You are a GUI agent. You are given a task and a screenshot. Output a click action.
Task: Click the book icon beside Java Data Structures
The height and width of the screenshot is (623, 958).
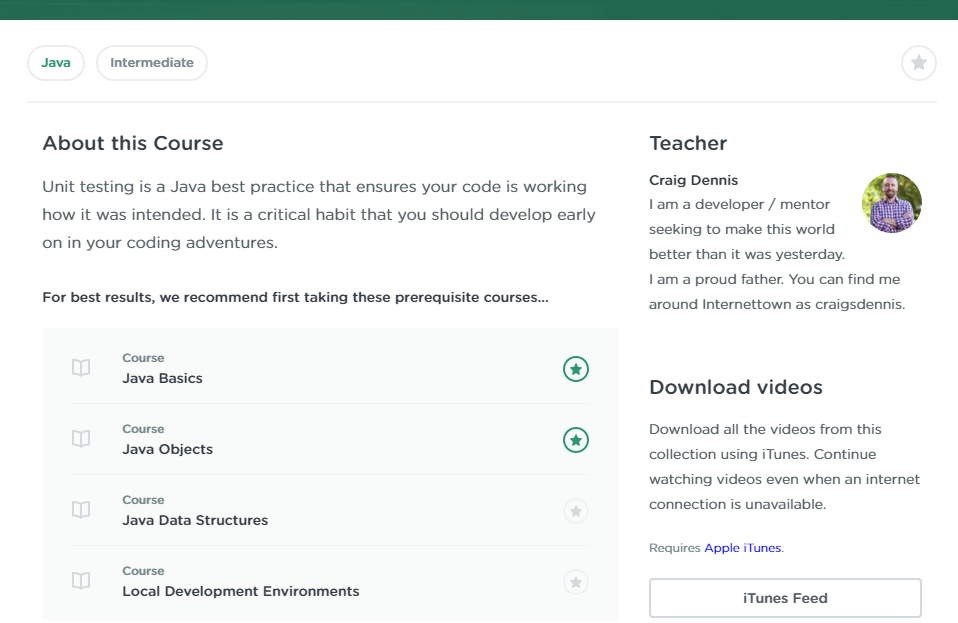(x=81, y=510)
